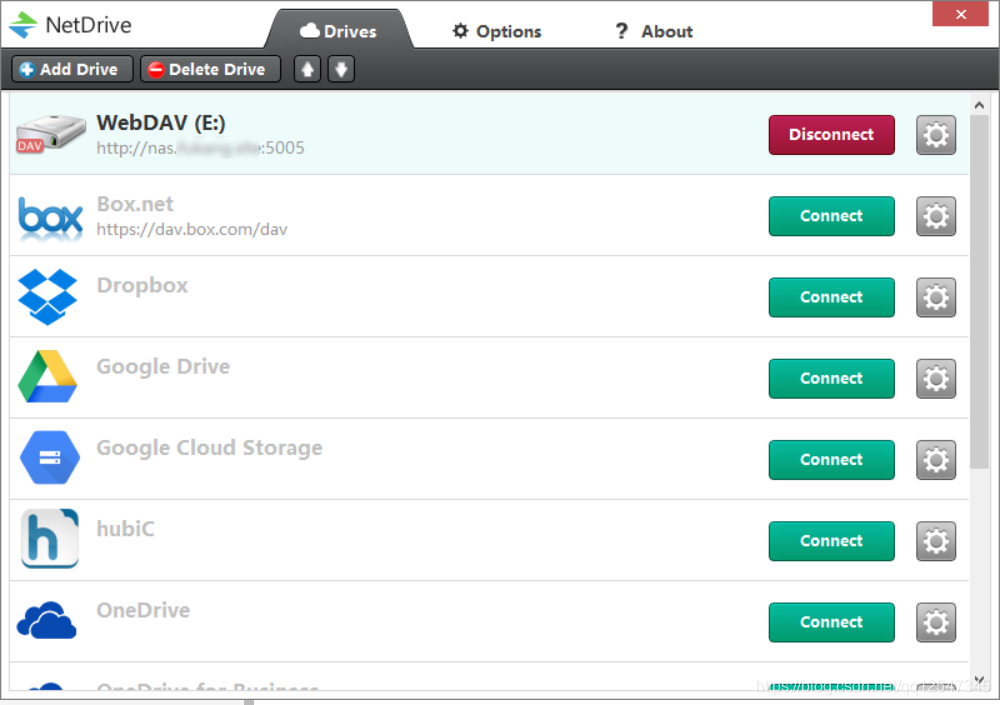1000x705 pixels.
Task: Click the hubiC name label
Action: pos(125,528)
